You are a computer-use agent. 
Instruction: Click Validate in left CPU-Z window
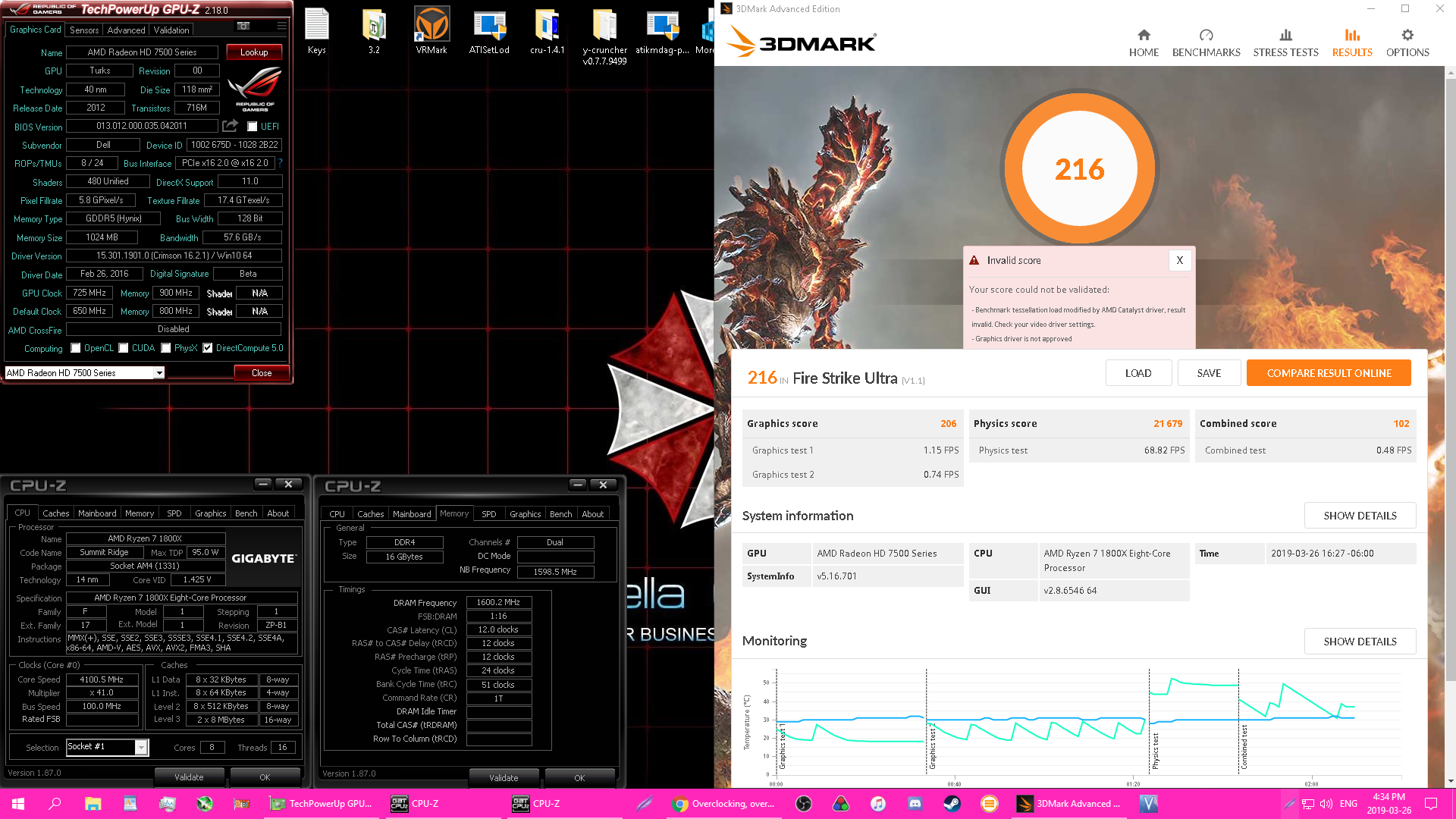189,777
